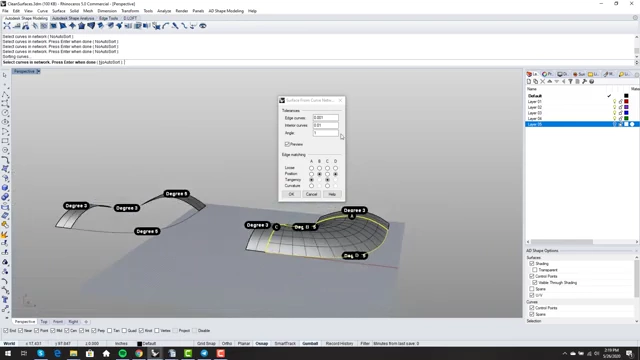The image size is (640, 360).
Task: Open Chrome from the taskbar
Action: (x=139, y=353)
